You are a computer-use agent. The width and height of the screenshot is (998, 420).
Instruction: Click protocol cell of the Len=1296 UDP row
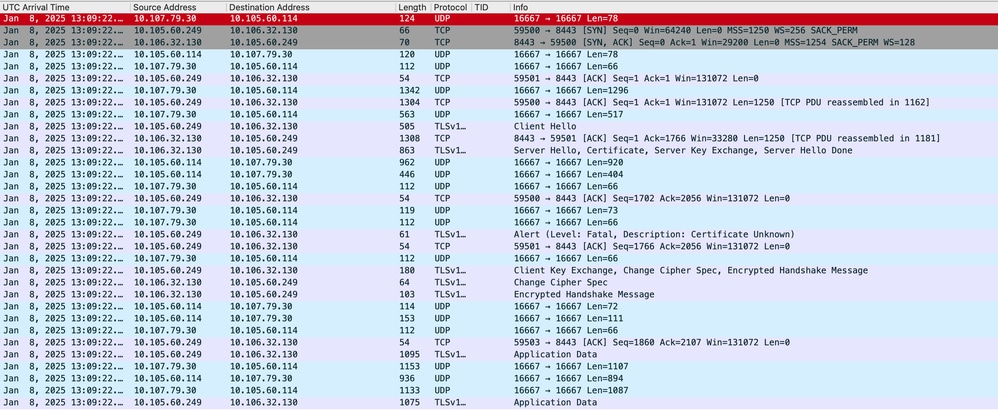pos(442,90)
